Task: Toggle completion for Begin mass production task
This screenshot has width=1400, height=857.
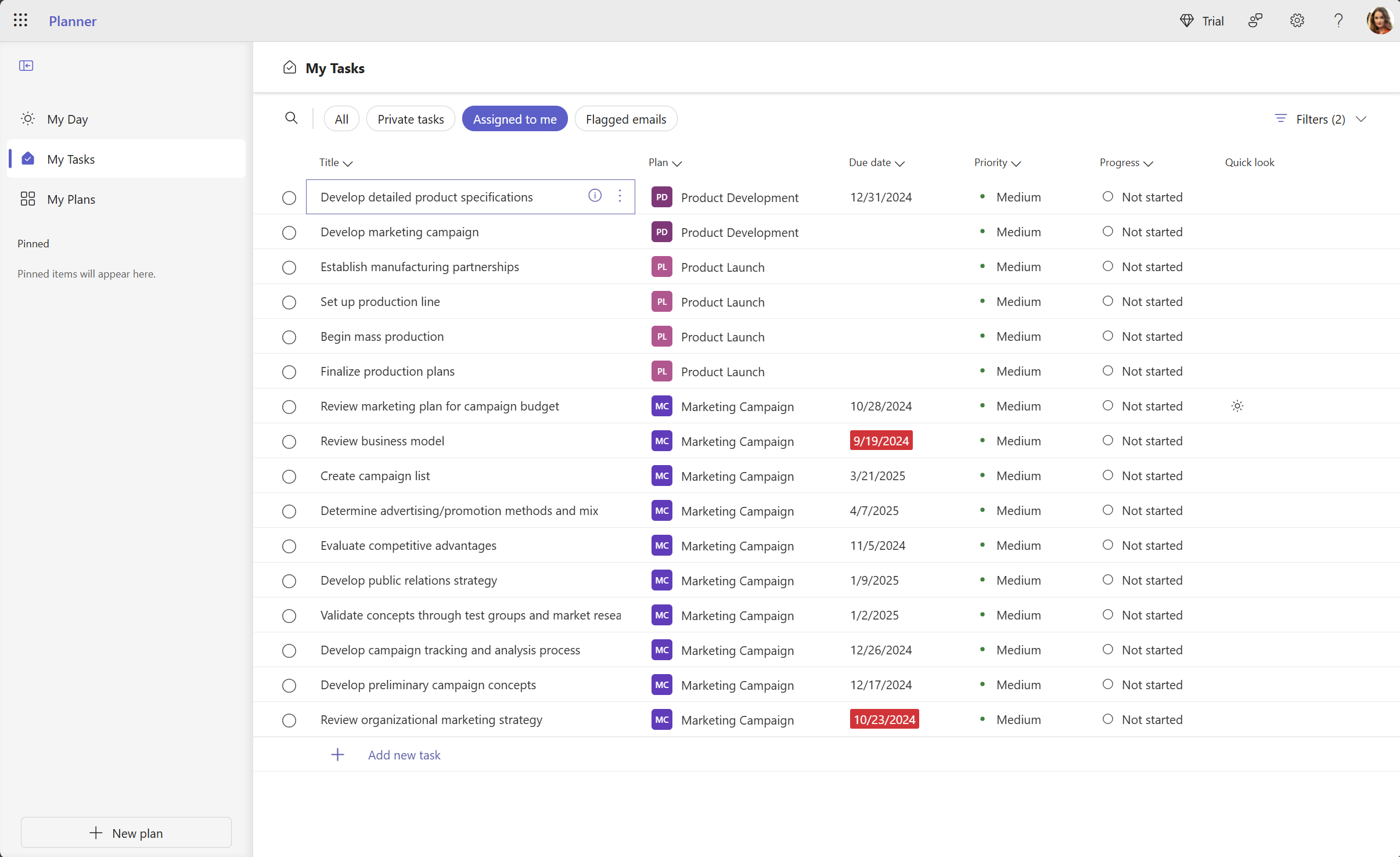Action: (289, 336)
